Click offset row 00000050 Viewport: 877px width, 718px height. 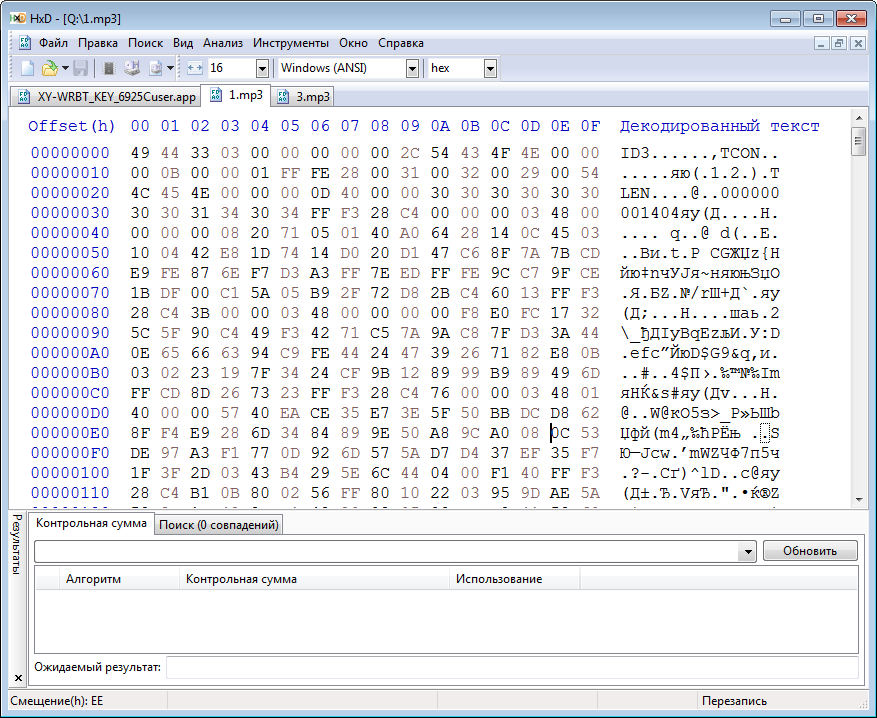pos(70,253)
